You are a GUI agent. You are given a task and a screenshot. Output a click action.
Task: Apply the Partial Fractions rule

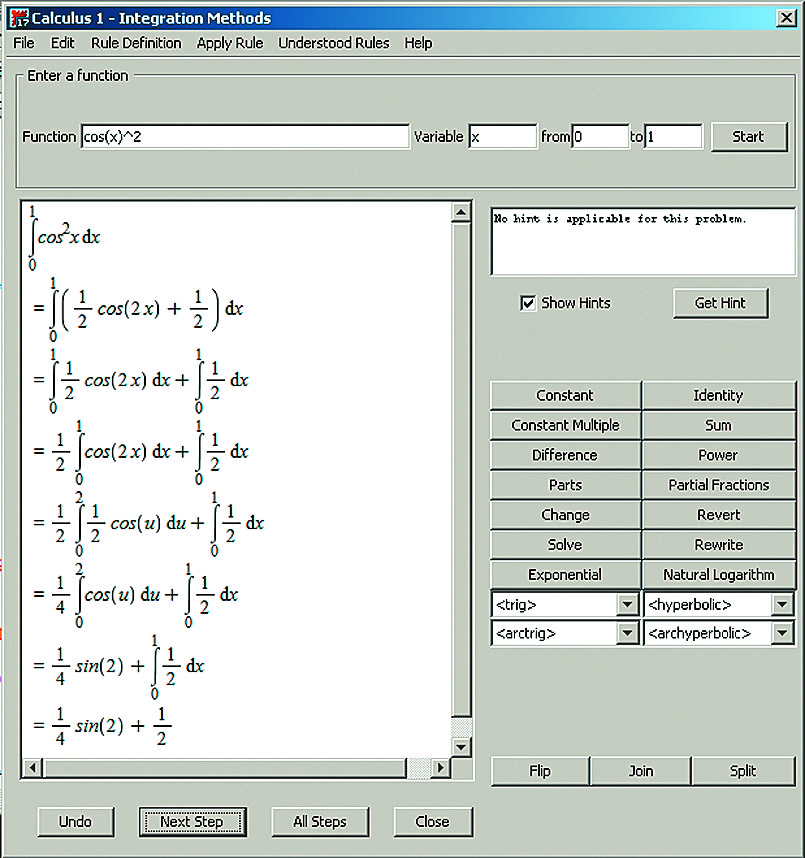[x=718, y=485]
